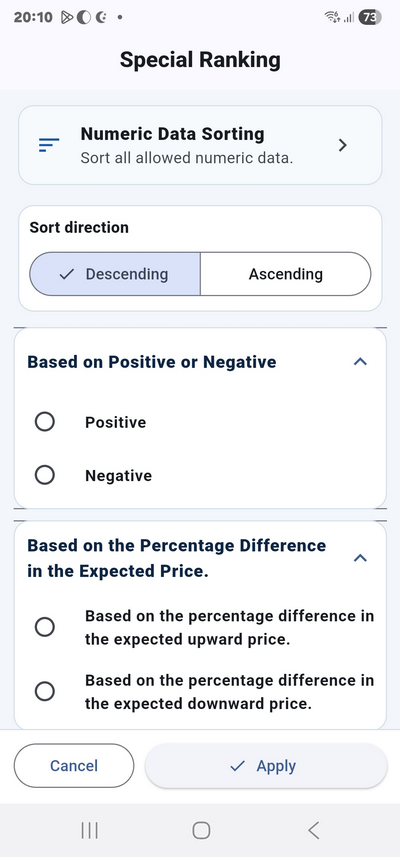Choose expected downward price percentage difference radio
This screenshot has width=400, height=857.
point(44,692)
